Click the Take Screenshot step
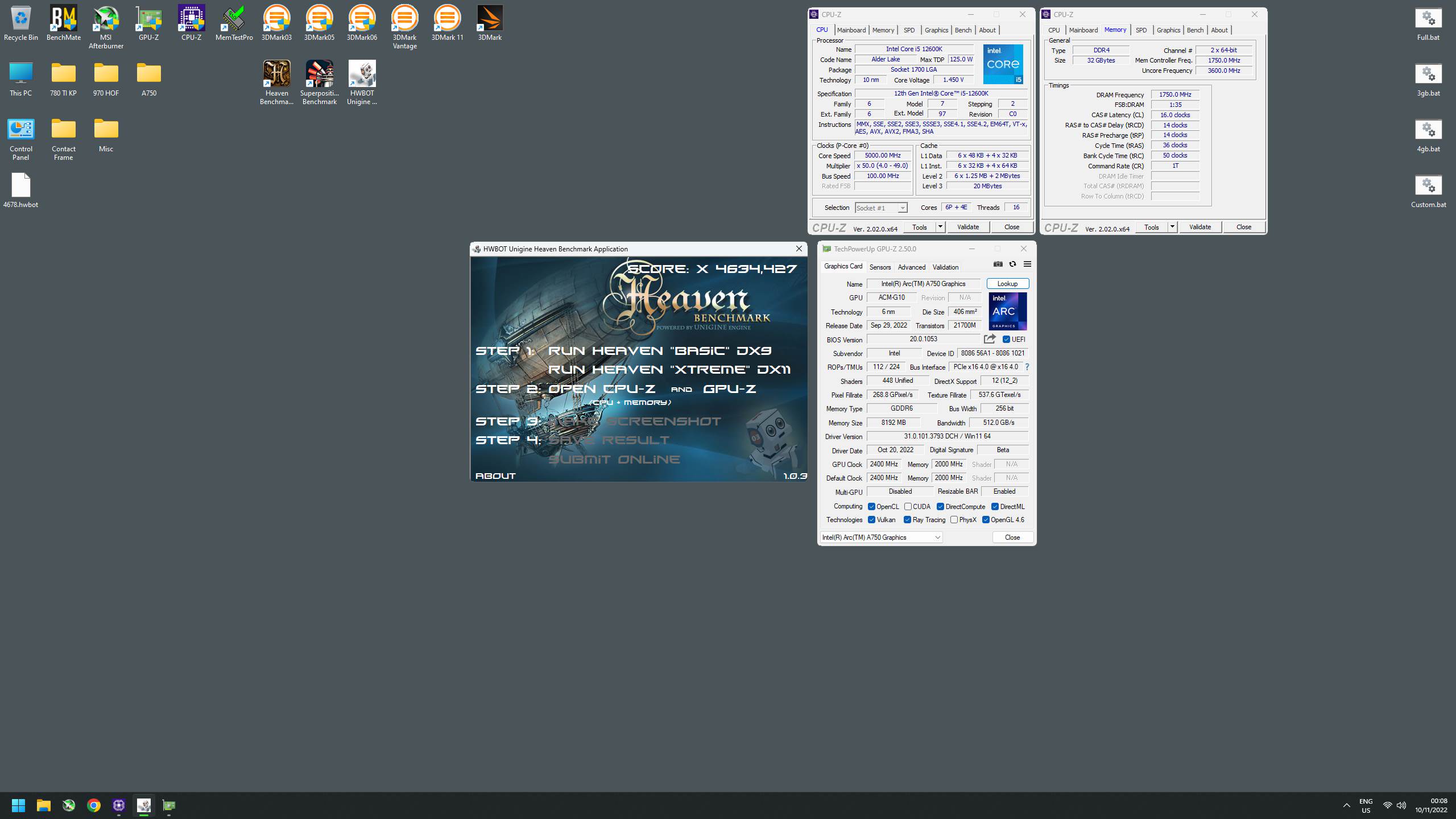Image resolution: width=1456 pixels, height=819 pixels. [x=635, y=421]
